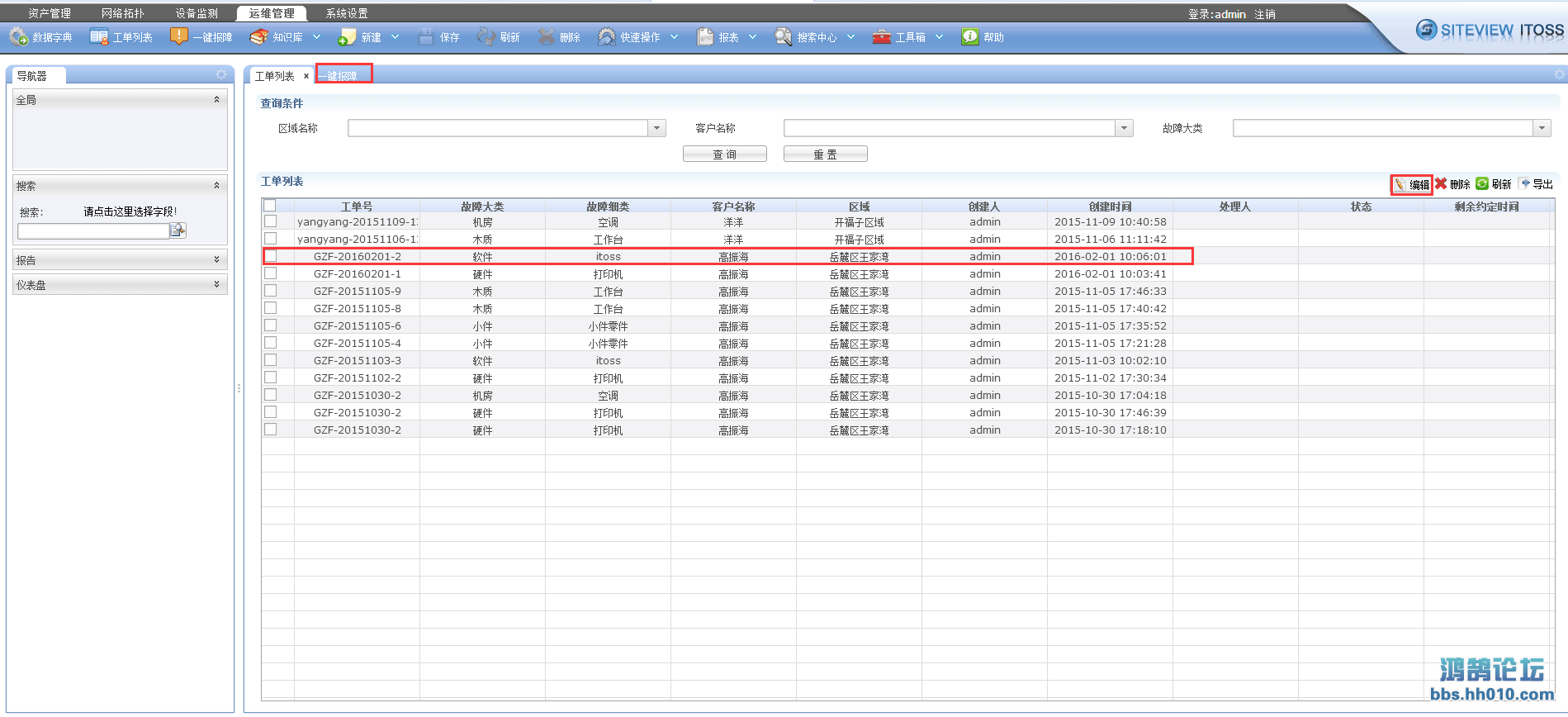Switch to the 设备监测 menu
This screenshot has width=1568, height=717.
[197, 13]
